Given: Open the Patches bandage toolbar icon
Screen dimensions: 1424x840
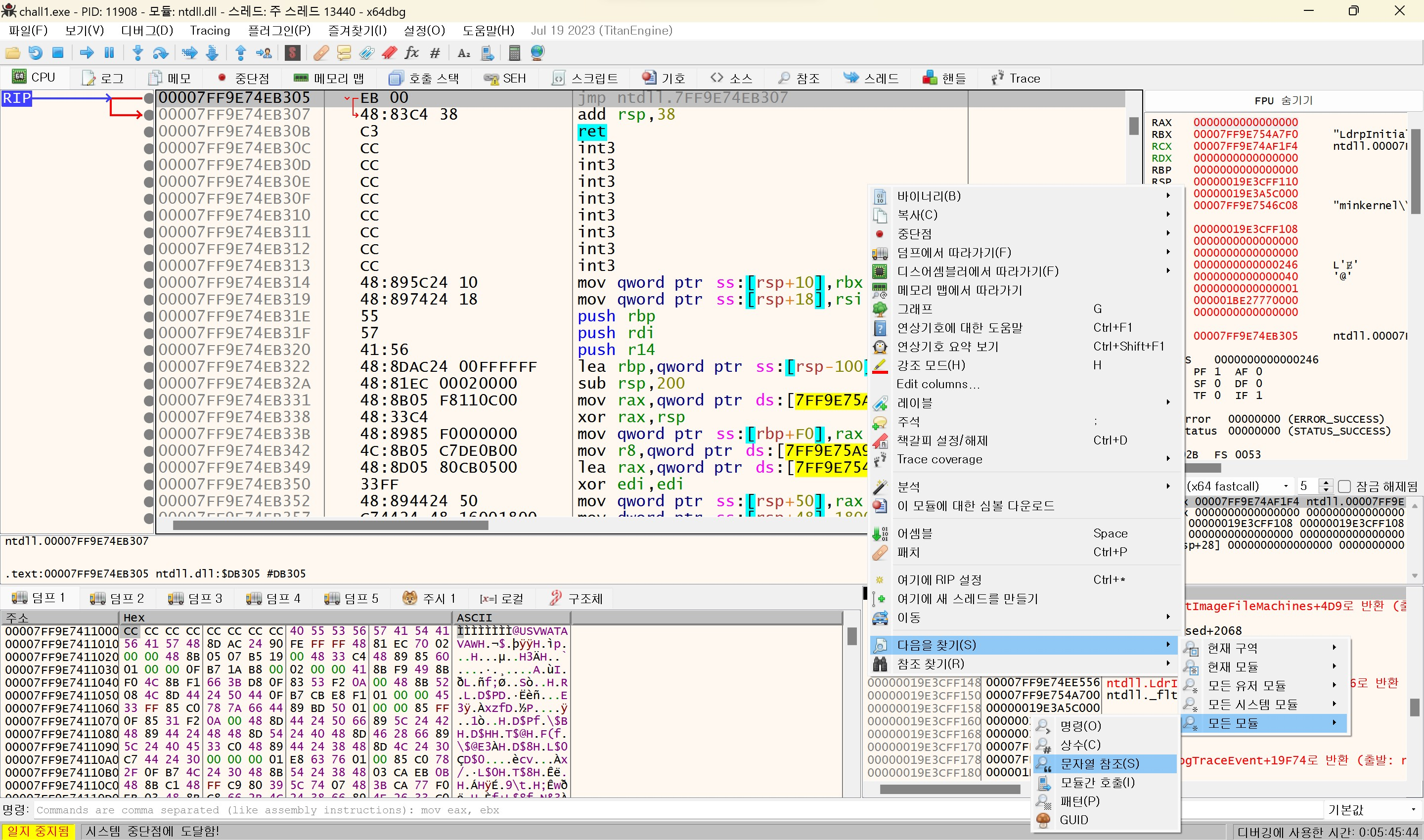Looking at the screenshot, I should tap(321, 52).
